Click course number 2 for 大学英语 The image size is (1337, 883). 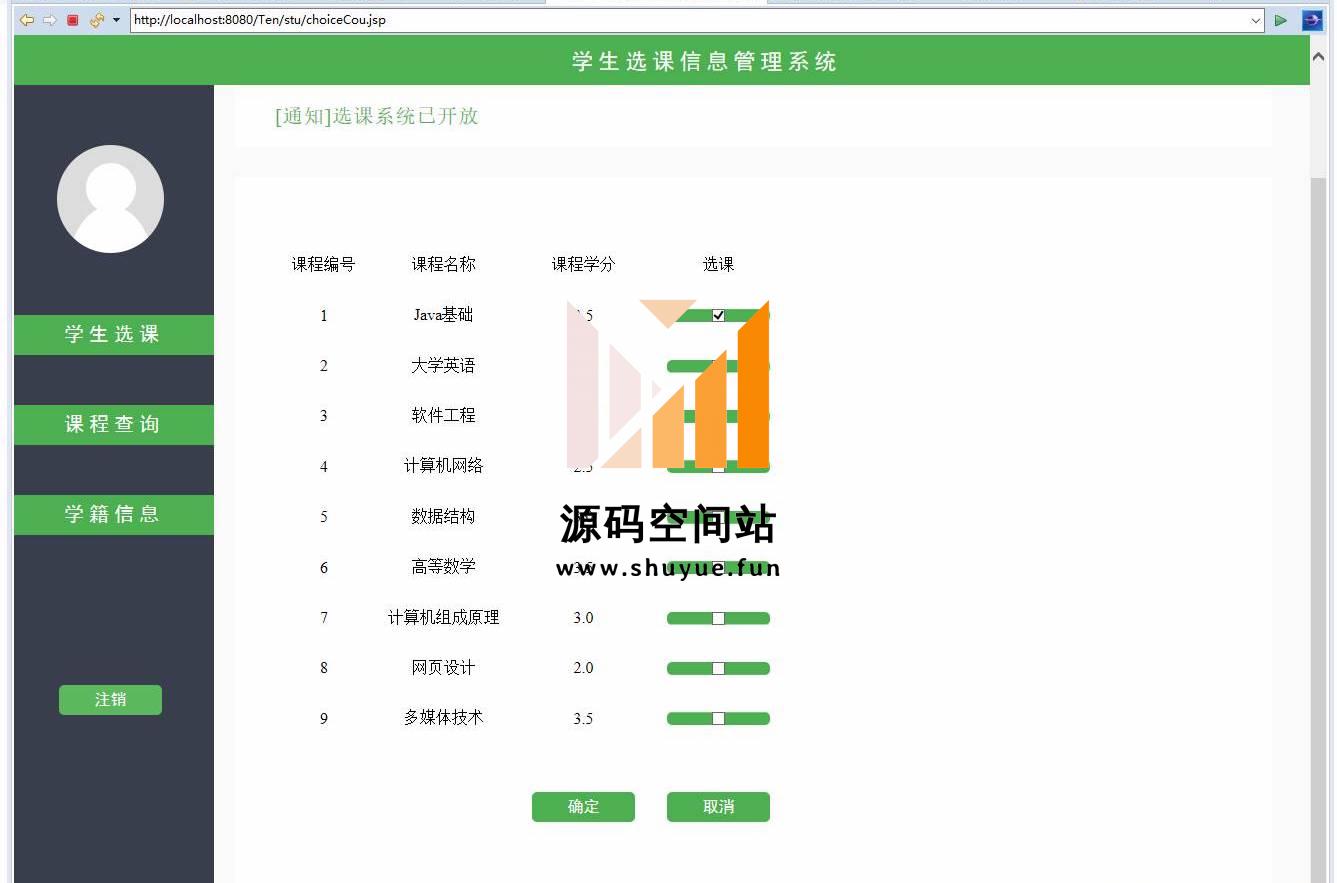click(323, 366)
